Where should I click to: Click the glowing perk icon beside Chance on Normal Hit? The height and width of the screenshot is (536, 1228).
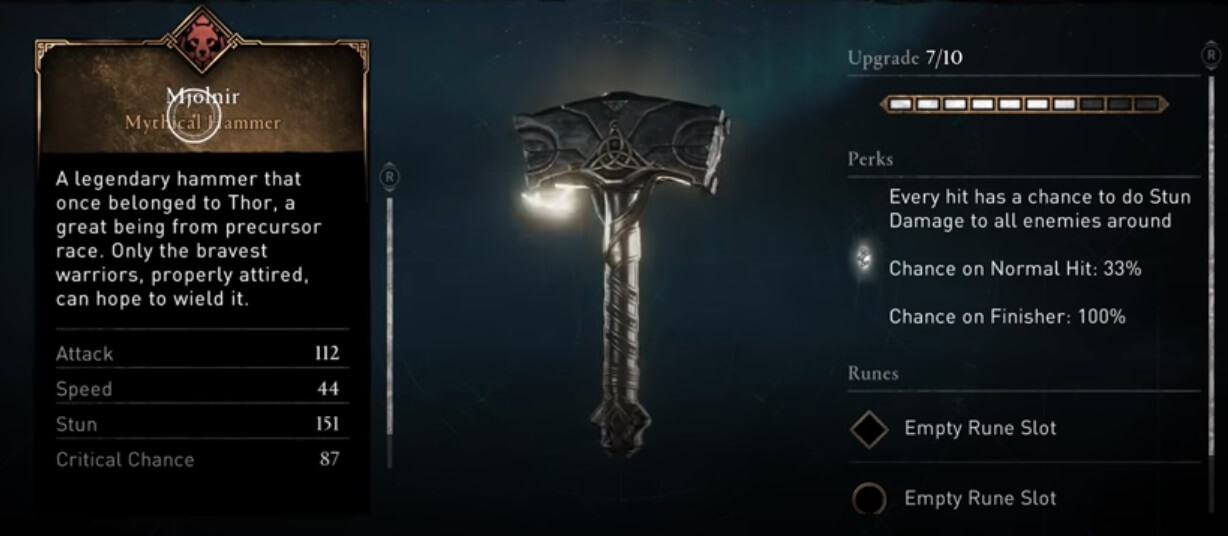click(x=864, y=261)
